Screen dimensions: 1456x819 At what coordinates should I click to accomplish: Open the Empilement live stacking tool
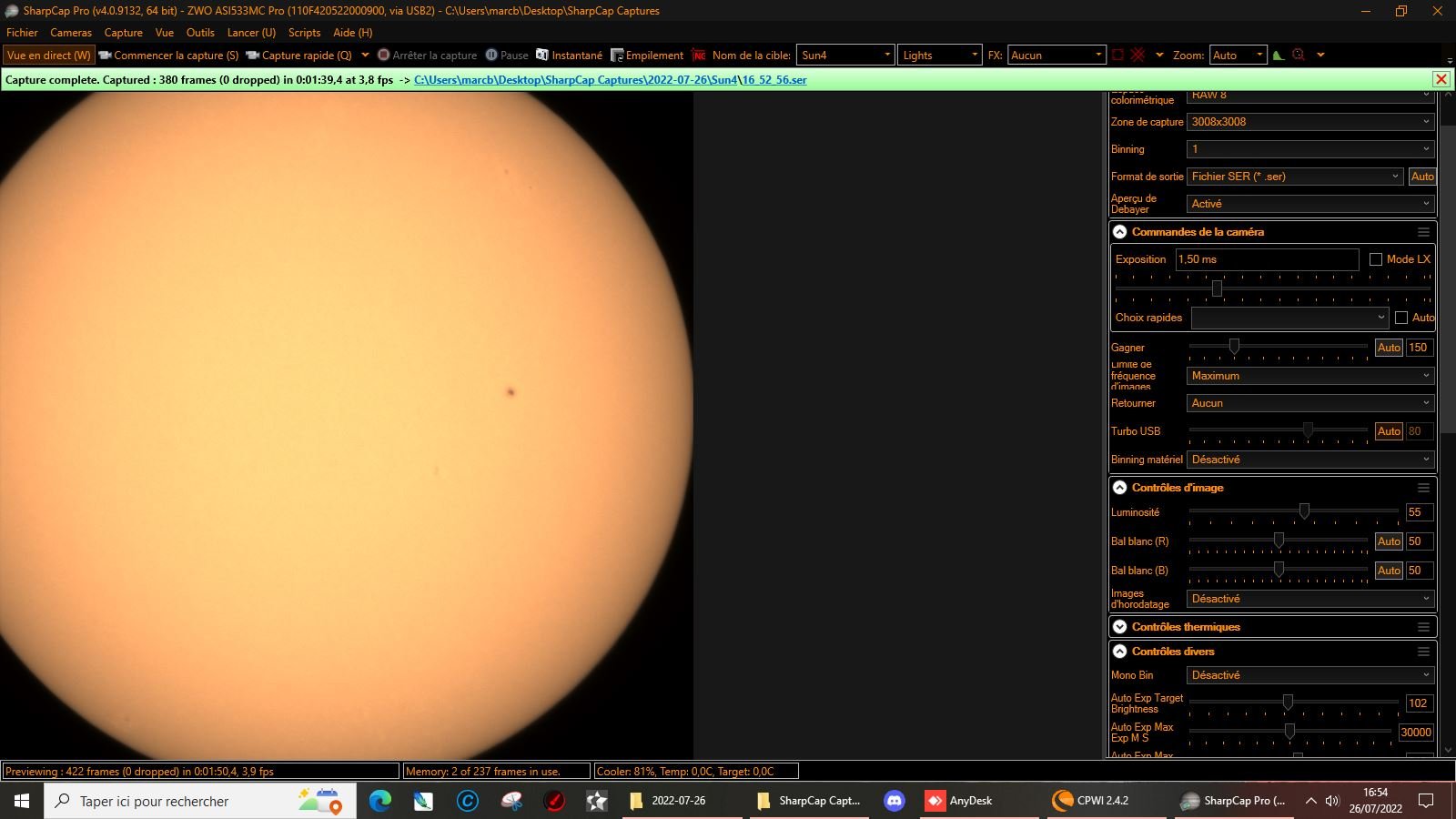coord(646,56)
